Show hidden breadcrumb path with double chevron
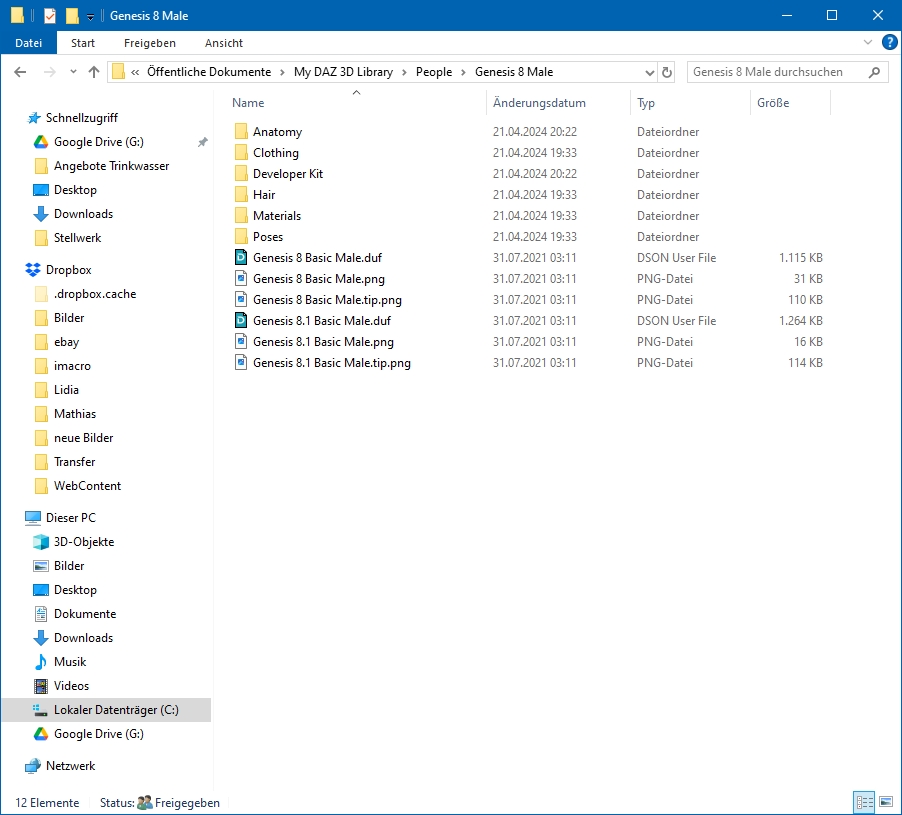The height and width of the screenshot is (815, 902). click(135, 72)
